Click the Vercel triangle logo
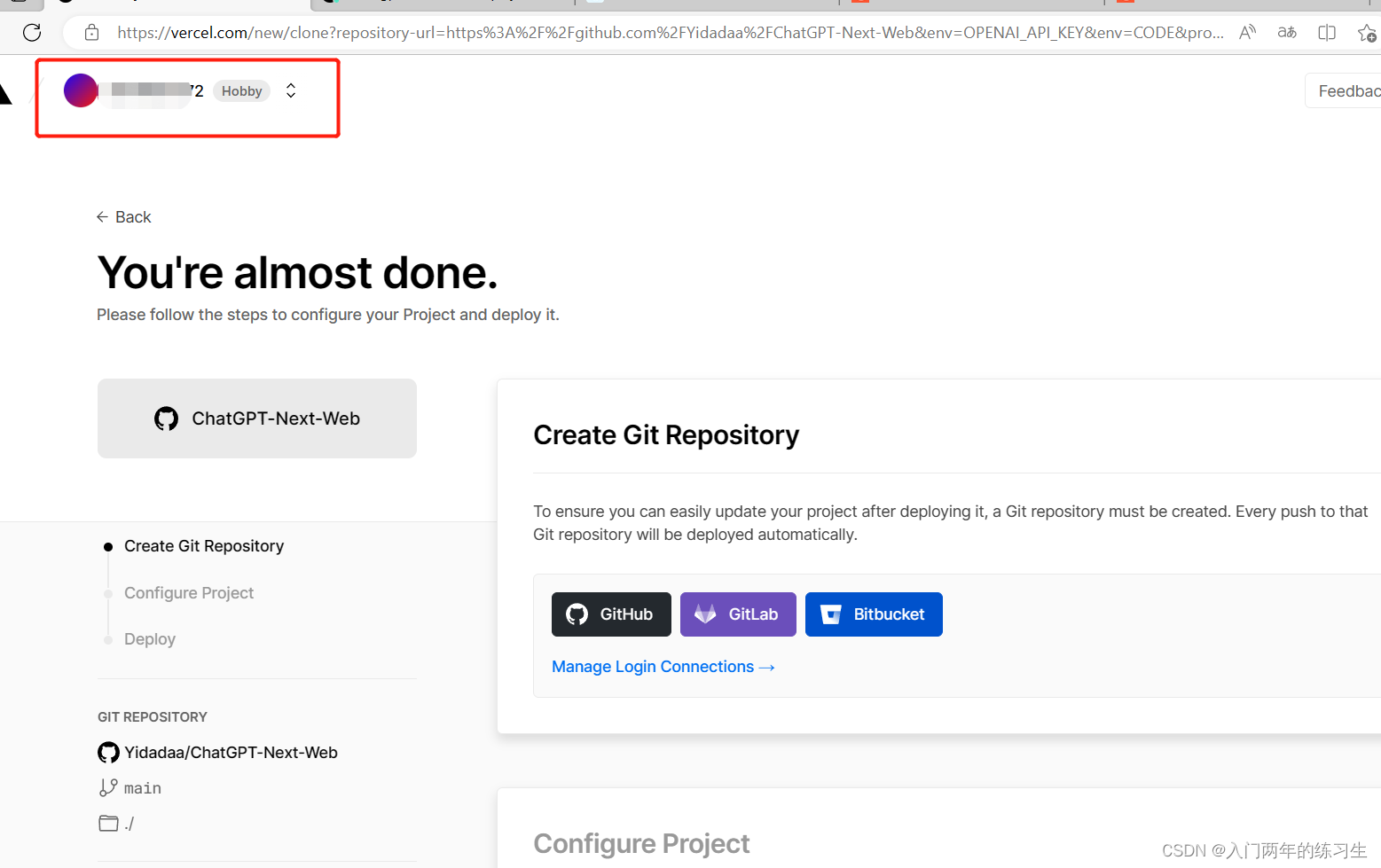The width and height of the screenshot is (1381, 868). (4, 93)
